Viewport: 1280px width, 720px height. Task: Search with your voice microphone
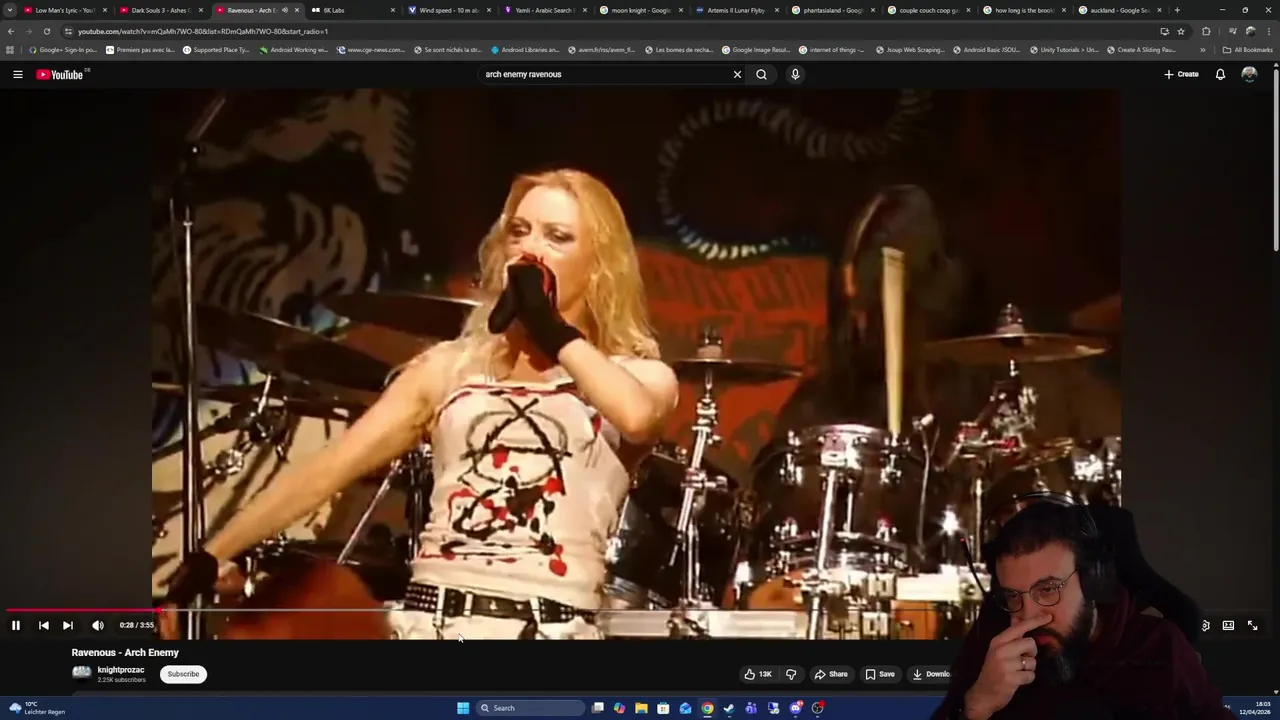[795, 74]
